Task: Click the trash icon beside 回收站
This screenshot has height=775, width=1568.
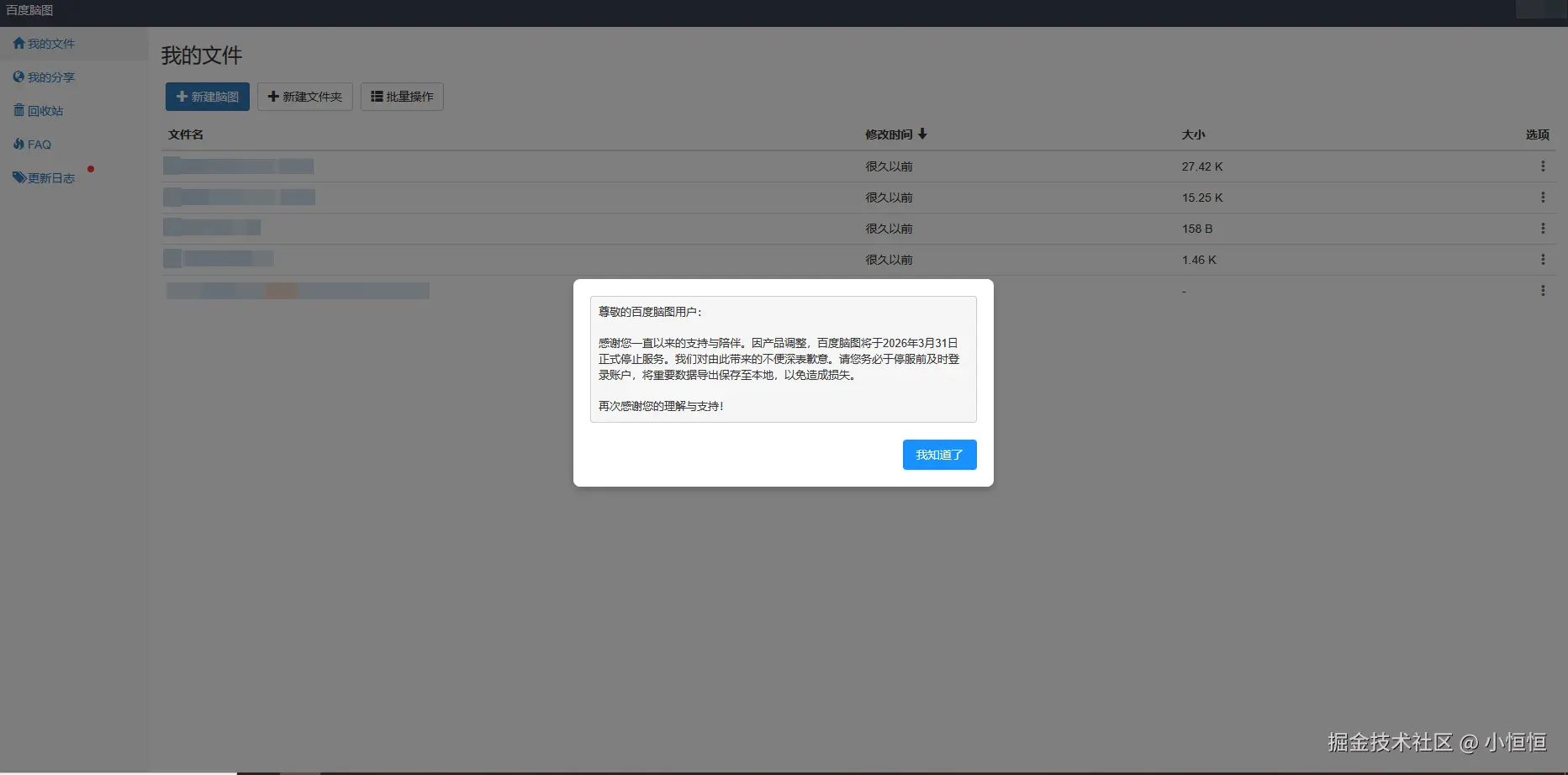Action: (18, 110)
